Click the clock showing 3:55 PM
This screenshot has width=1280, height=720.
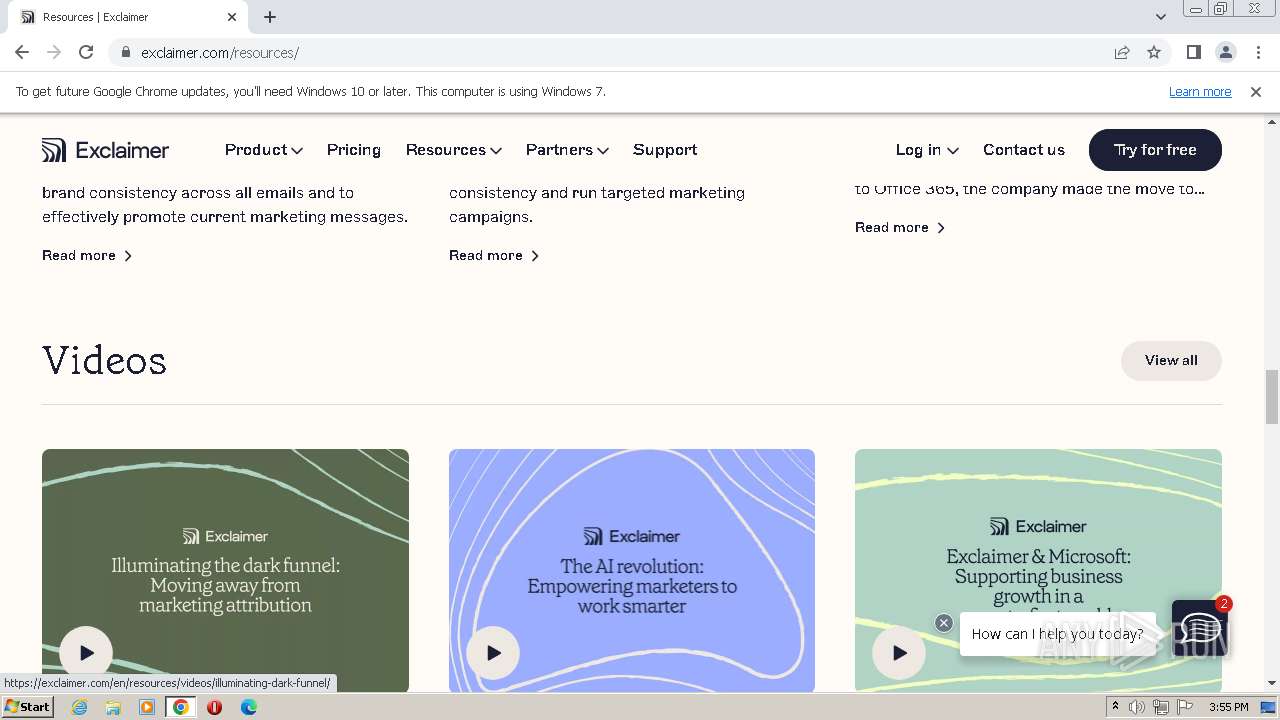[1228, 707]
